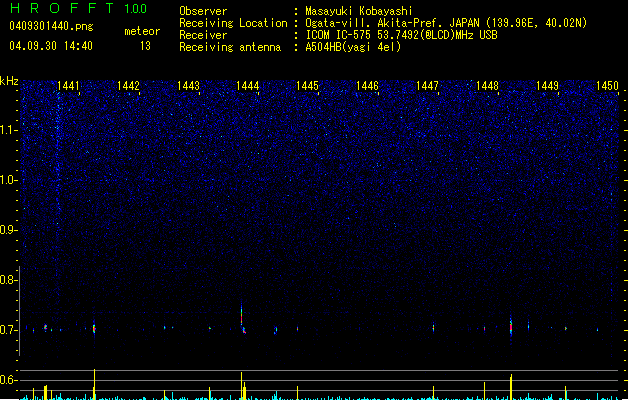
Task: Click the 'Receiver' label
Action: 203,35
